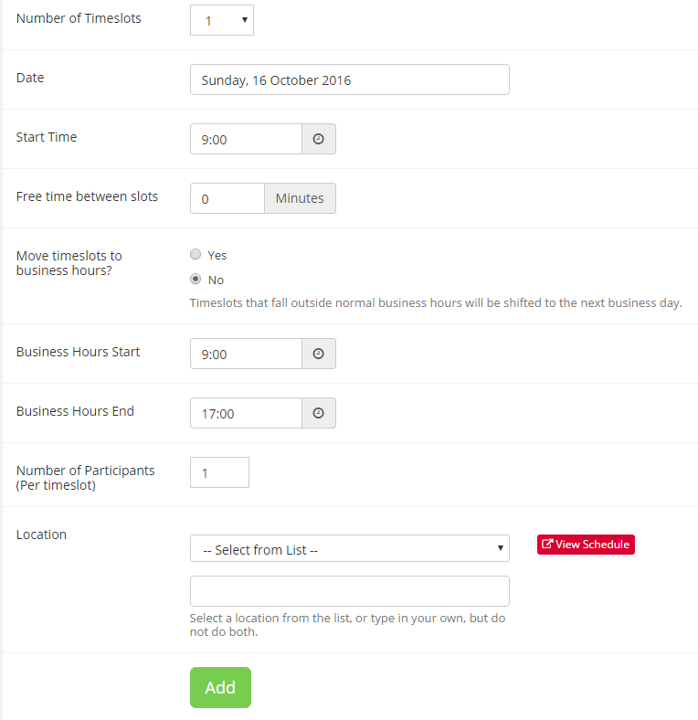
Task: Click the external-link icon in View Schedule
Action: (547, 544)
